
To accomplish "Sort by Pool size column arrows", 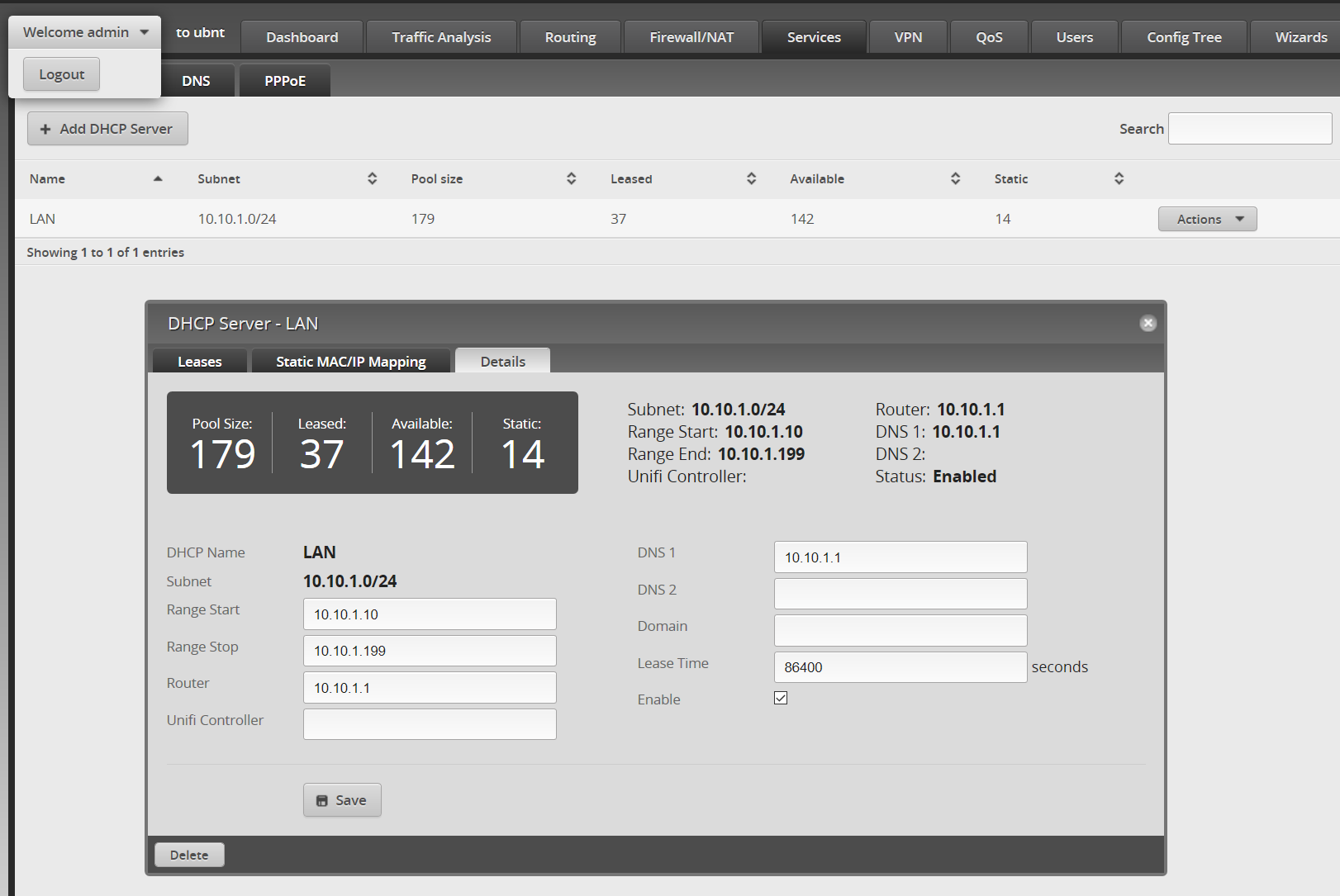I will tap(571, 179).
